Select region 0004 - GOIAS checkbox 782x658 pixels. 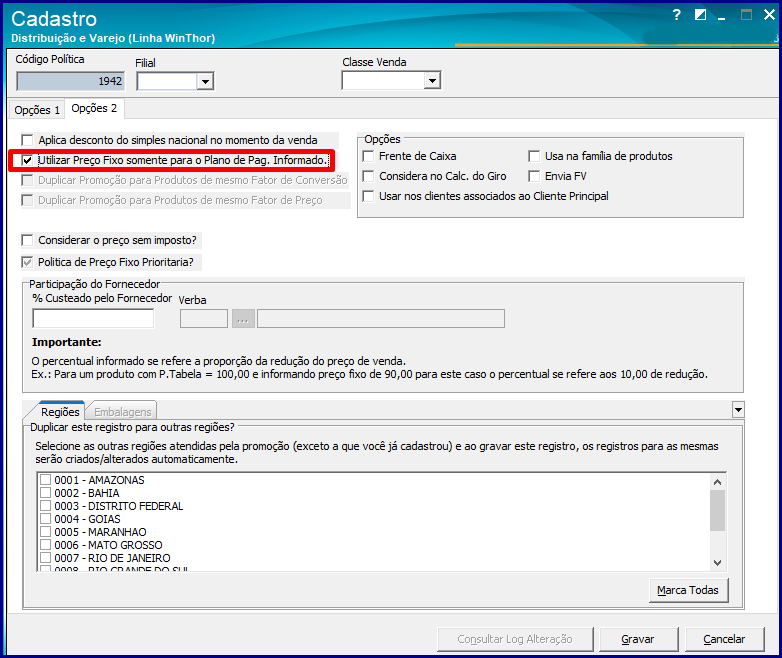click(x=45, y=519)
